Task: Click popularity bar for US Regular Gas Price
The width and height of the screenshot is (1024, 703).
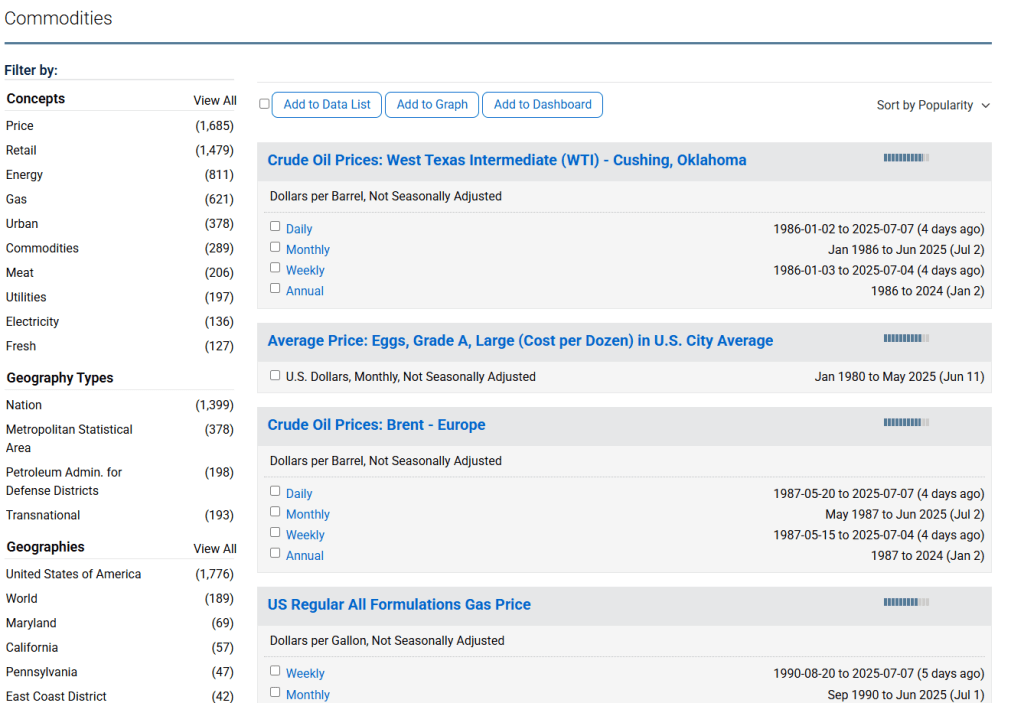Action: 905,602
